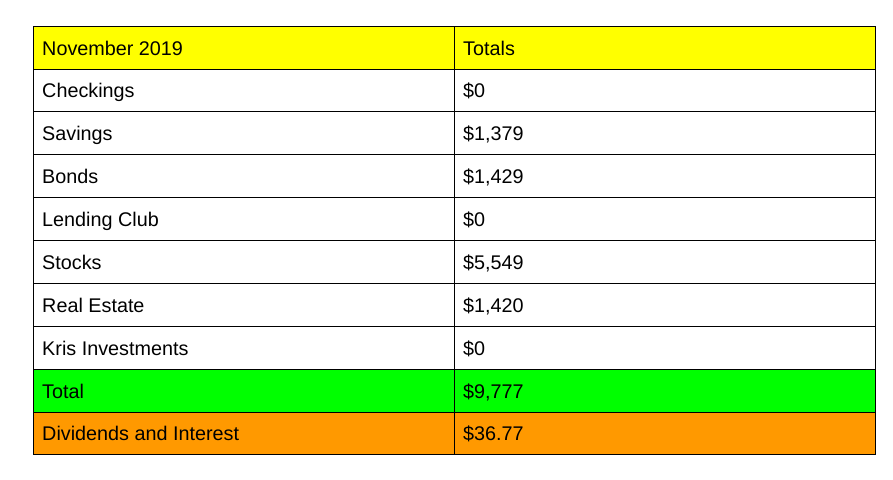Click the Stocks row label

[72, 263]
